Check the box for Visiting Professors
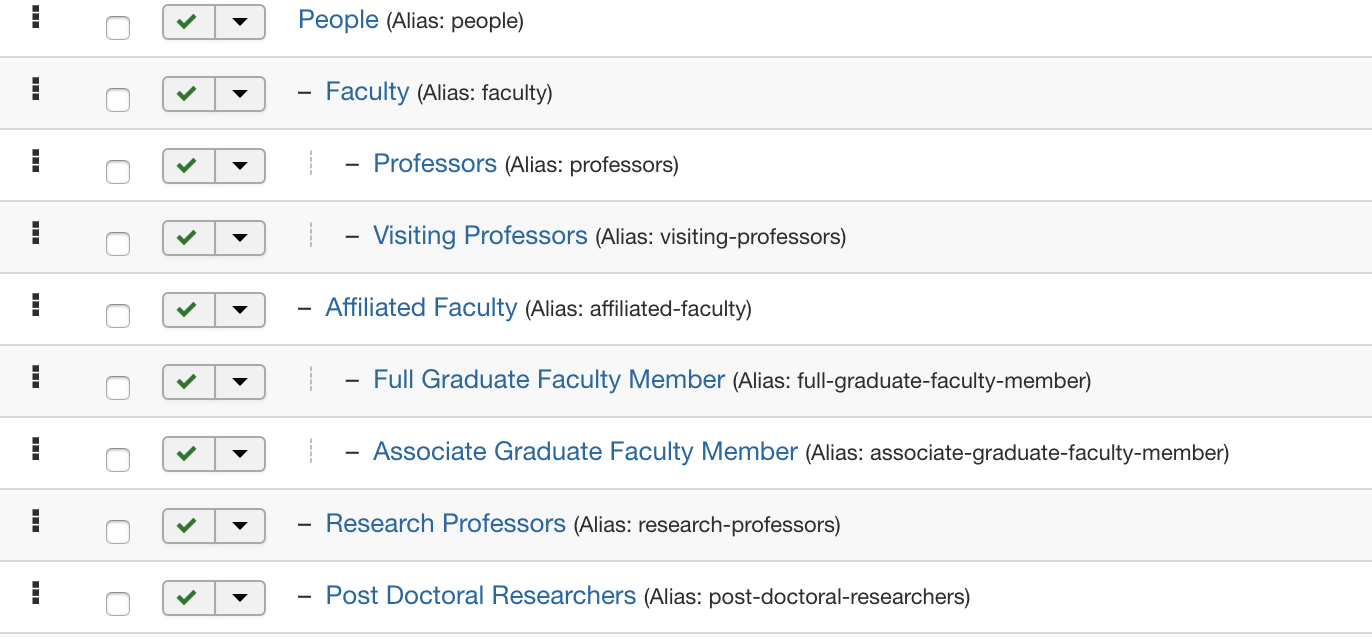The image size is (1372, 638). coord(118,244)
